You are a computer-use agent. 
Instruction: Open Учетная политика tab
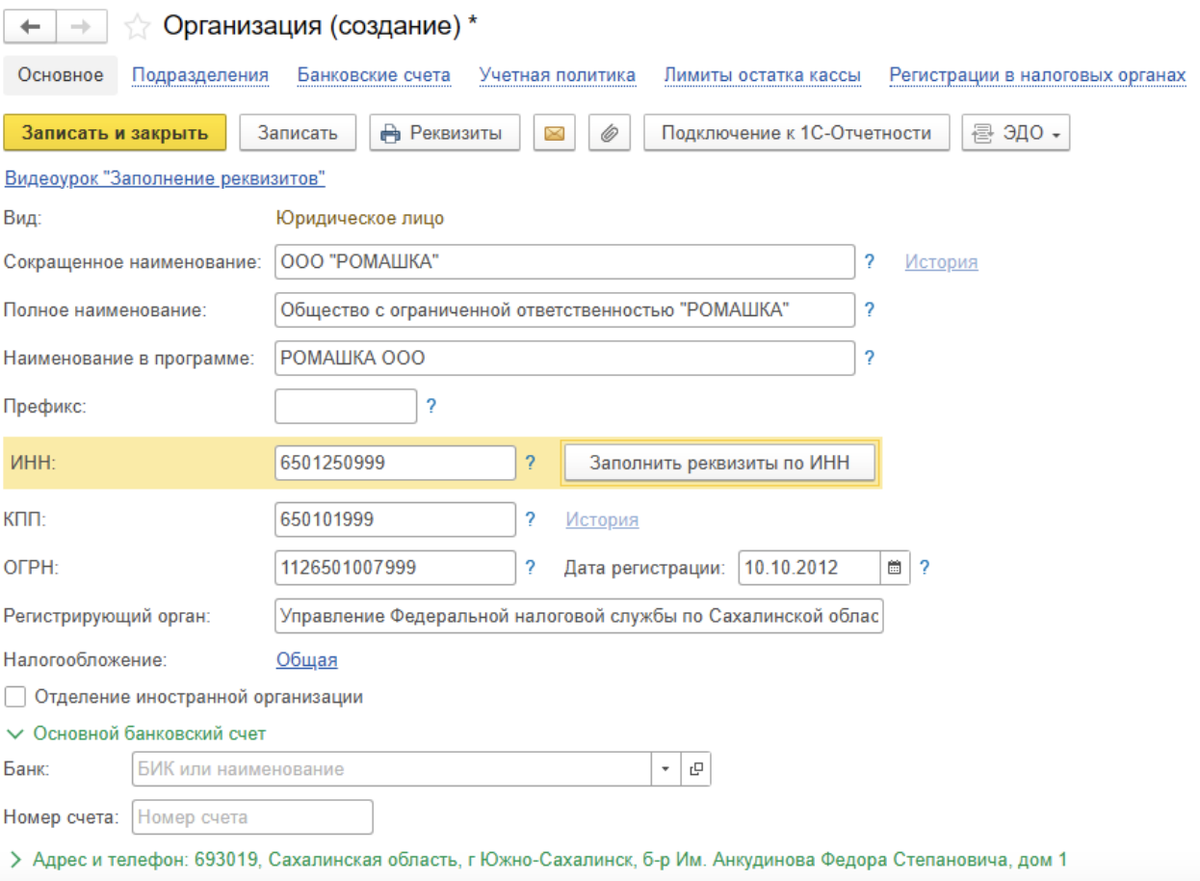[x=557, y=75]
